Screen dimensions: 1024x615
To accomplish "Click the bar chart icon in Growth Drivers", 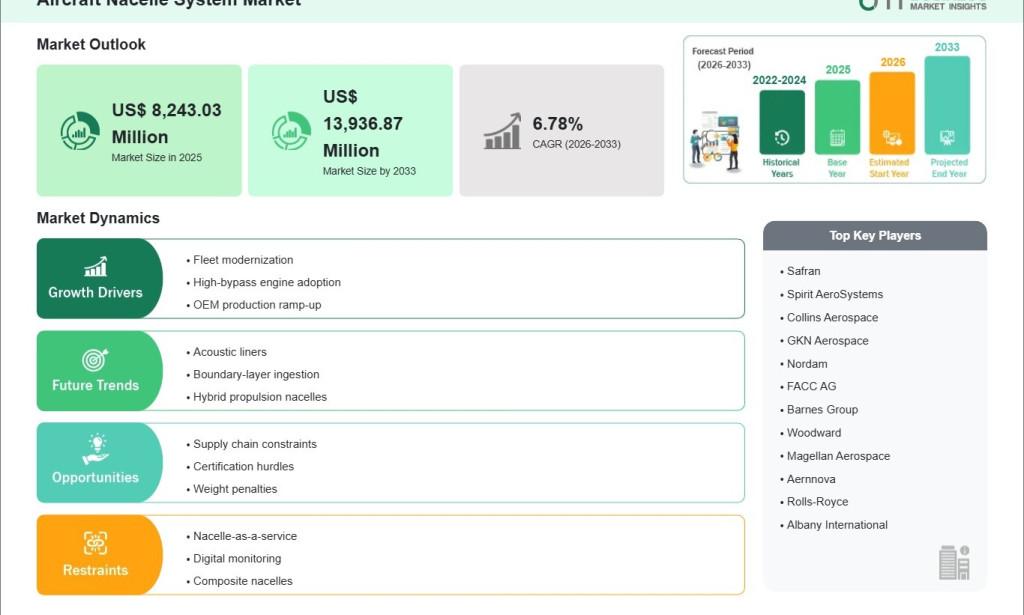I will click(95, 266).
